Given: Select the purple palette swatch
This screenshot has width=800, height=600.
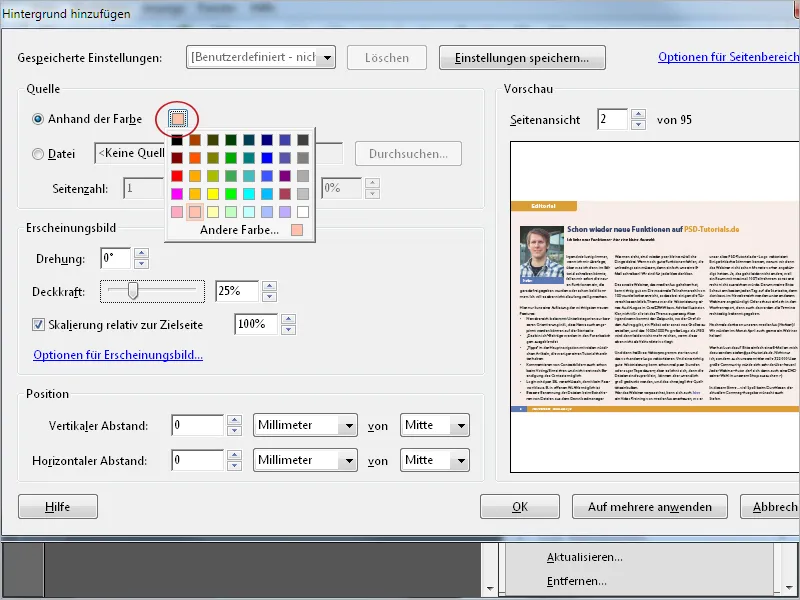Looking at the screenshot, I should [285, 176].
